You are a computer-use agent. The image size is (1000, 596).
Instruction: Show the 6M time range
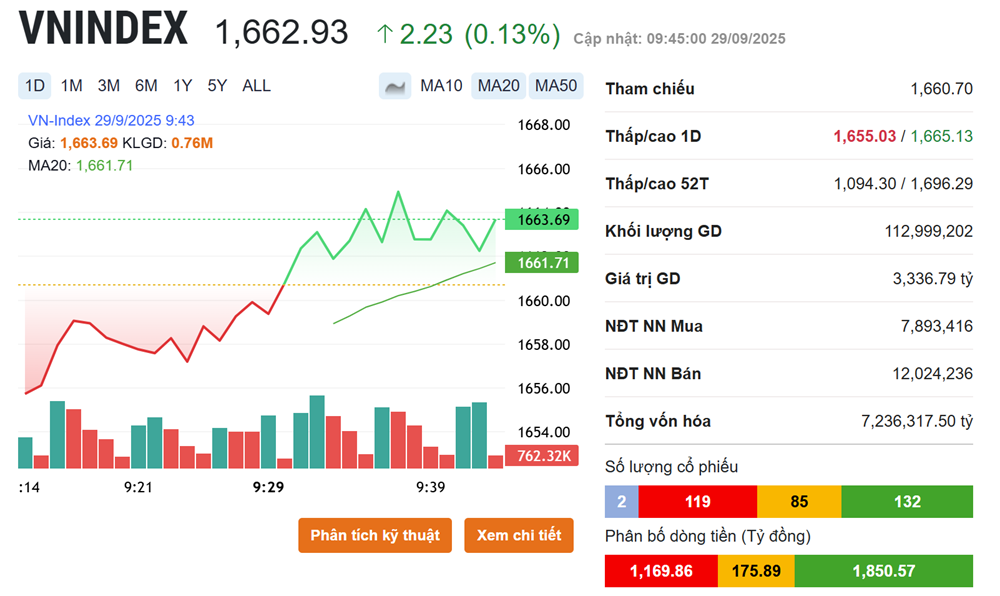click(146, 86)
